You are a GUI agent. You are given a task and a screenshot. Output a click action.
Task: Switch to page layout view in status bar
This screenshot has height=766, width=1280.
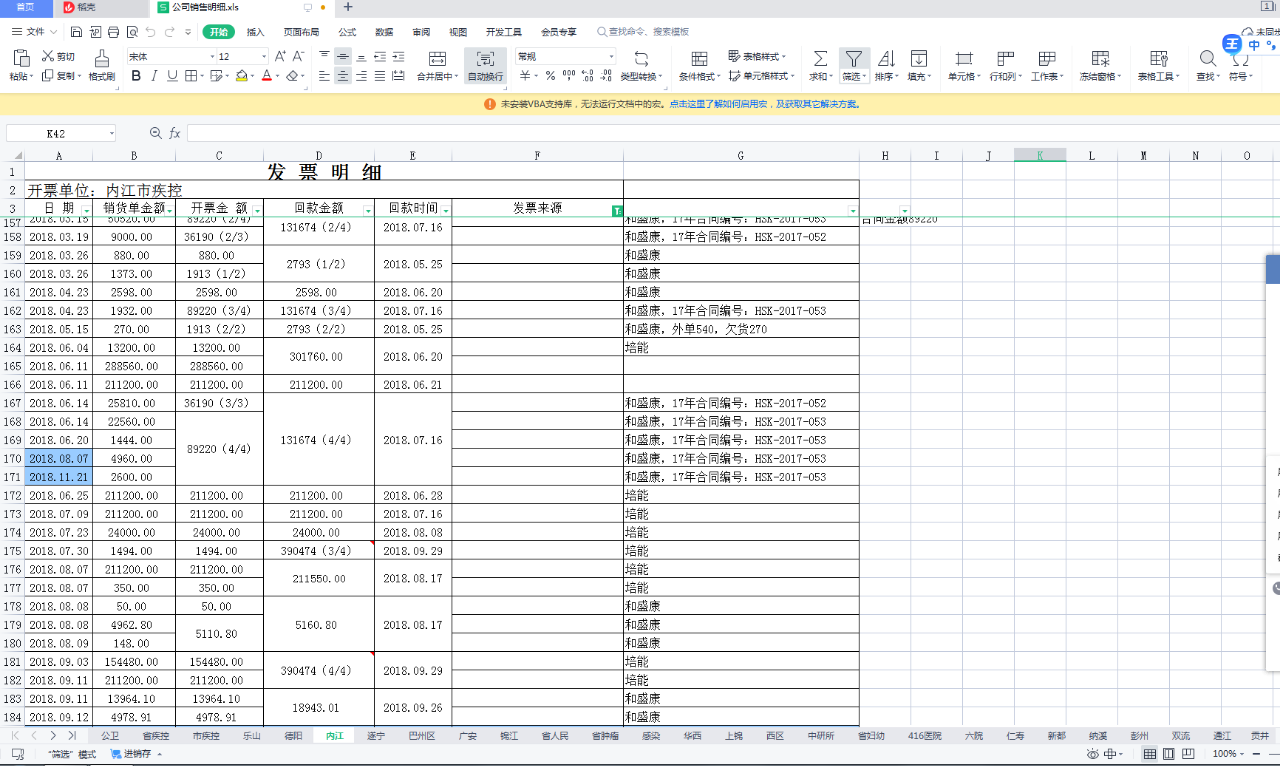(x=1168, y=753)
